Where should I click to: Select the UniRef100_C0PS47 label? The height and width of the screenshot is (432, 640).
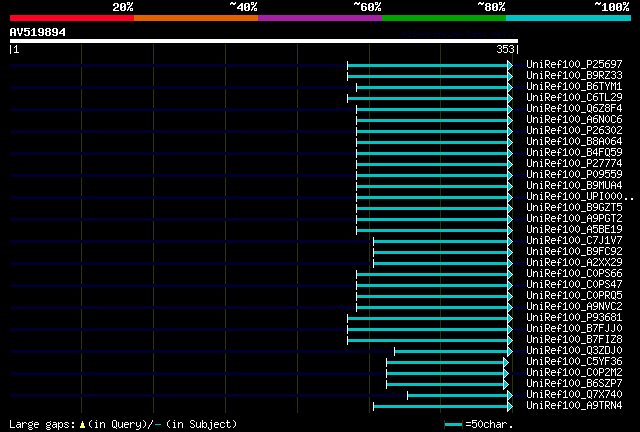(574, 285)
